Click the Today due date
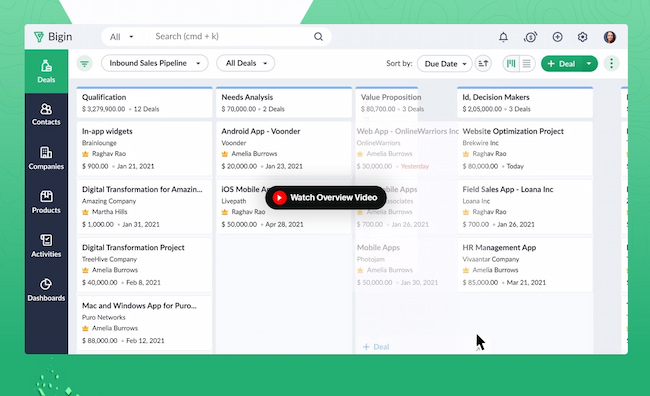The width and height of the screenshot is (650, 396). point(515,166)
